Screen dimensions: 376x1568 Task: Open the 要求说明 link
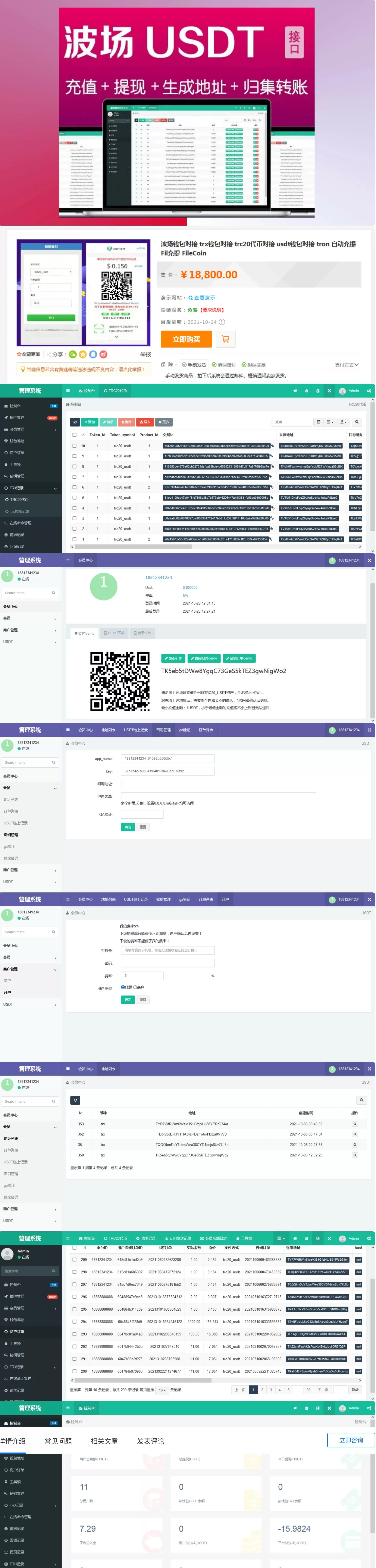tap(212, 310)
